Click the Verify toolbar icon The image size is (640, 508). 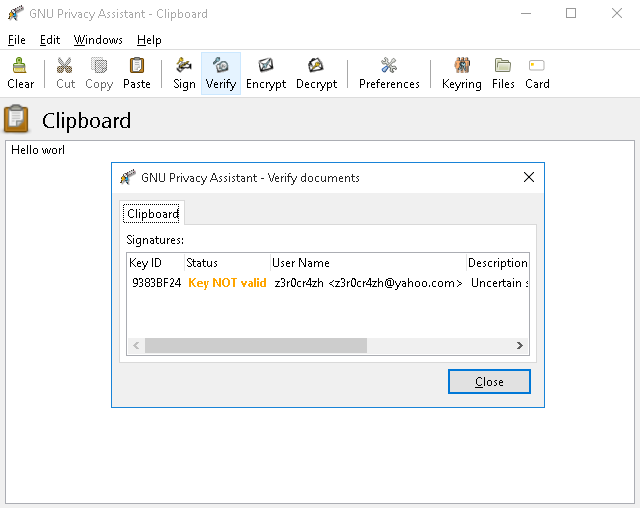tap(221, 65)
